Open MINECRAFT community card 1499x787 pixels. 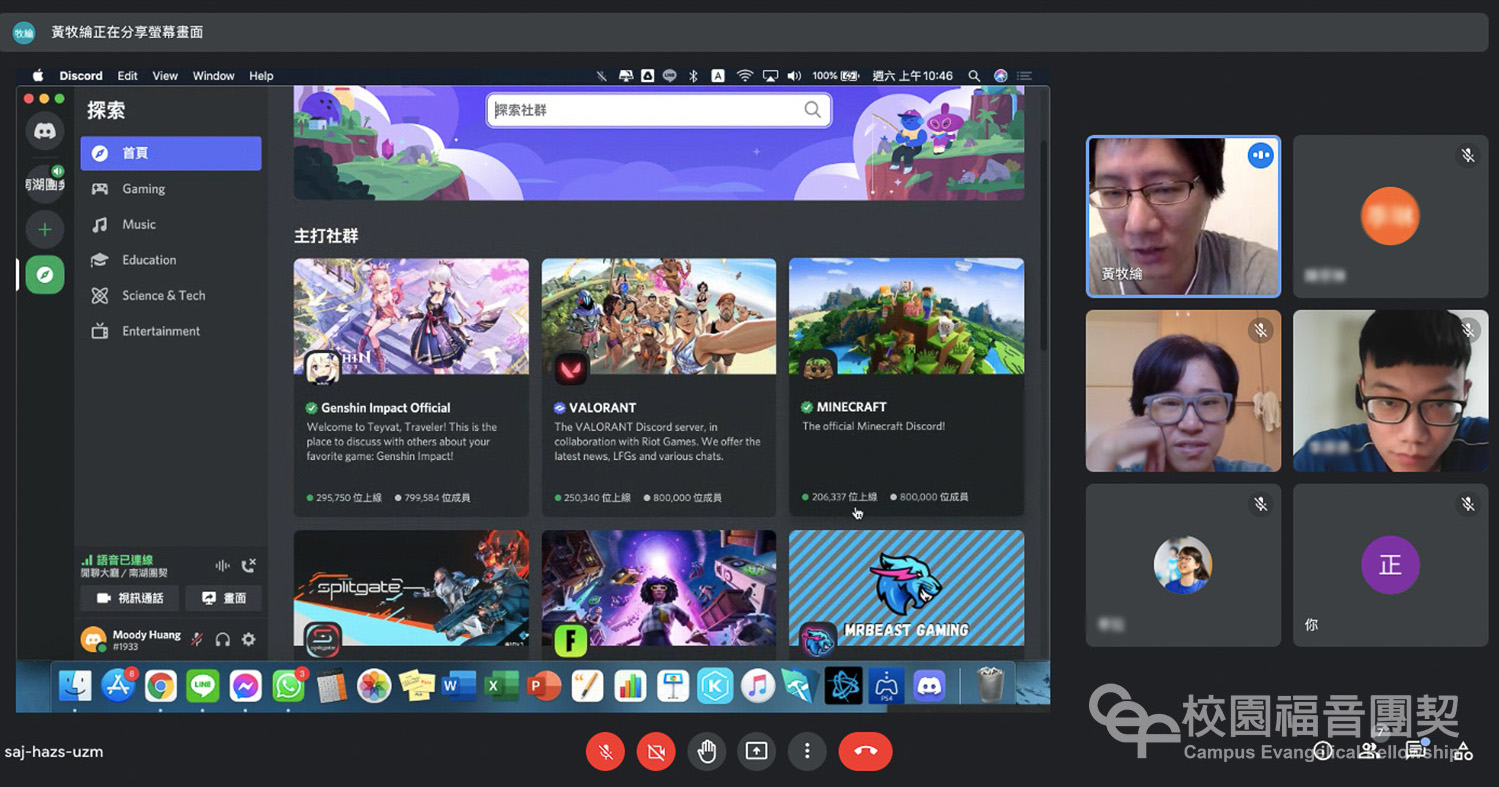[x=906, y=387]
